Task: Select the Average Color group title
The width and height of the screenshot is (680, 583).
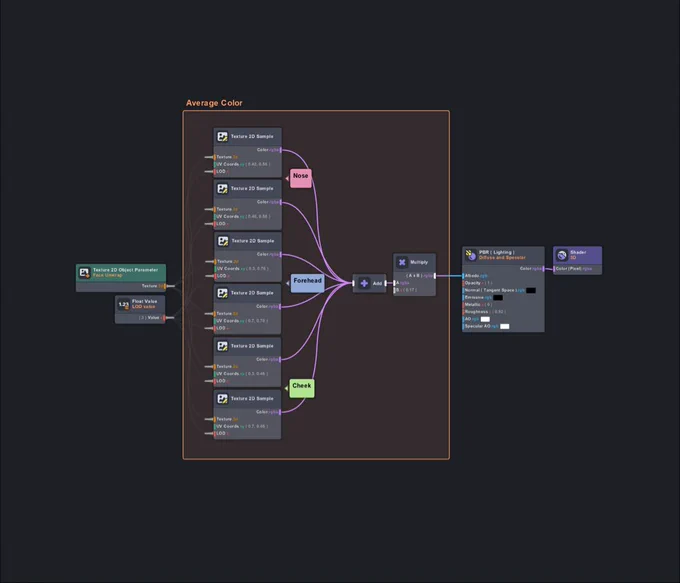Action: (214, 103)
